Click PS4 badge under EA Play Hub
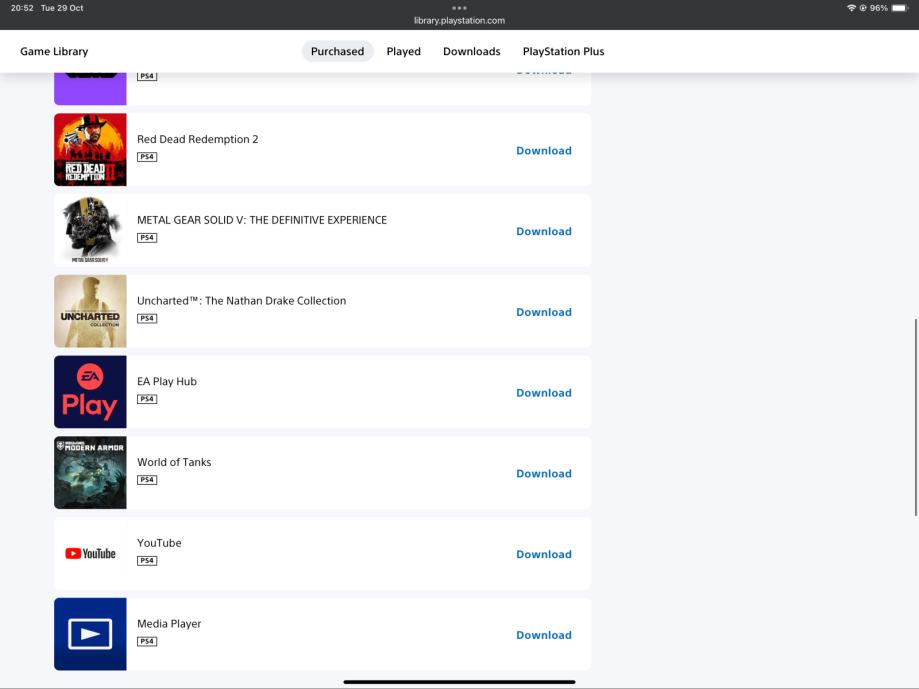 tap(147, 400)
